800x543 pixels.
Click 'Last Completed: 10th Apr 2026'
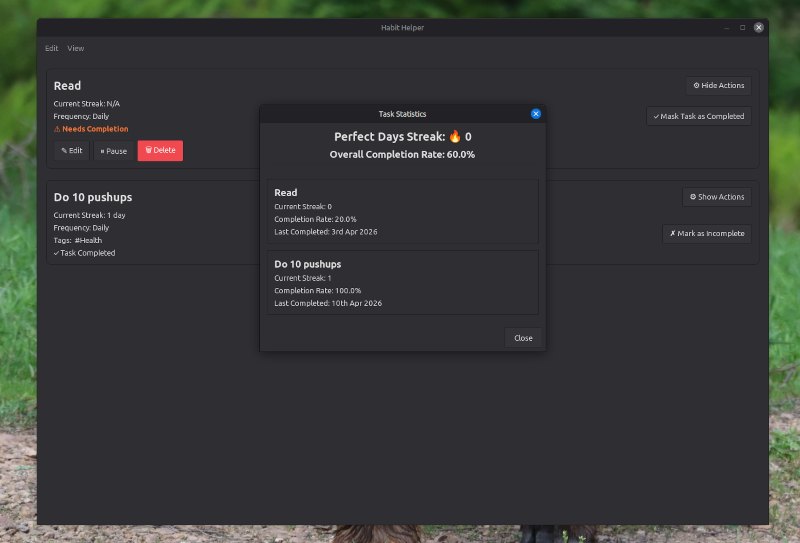click(328, 303)
